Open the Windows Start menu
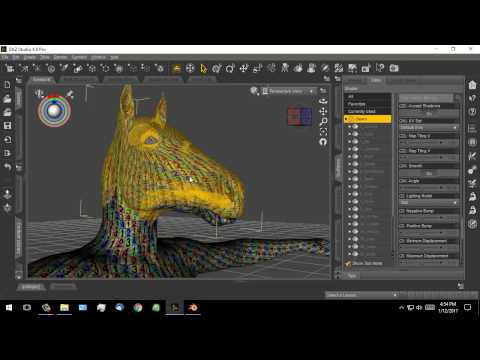 point(9,307)
